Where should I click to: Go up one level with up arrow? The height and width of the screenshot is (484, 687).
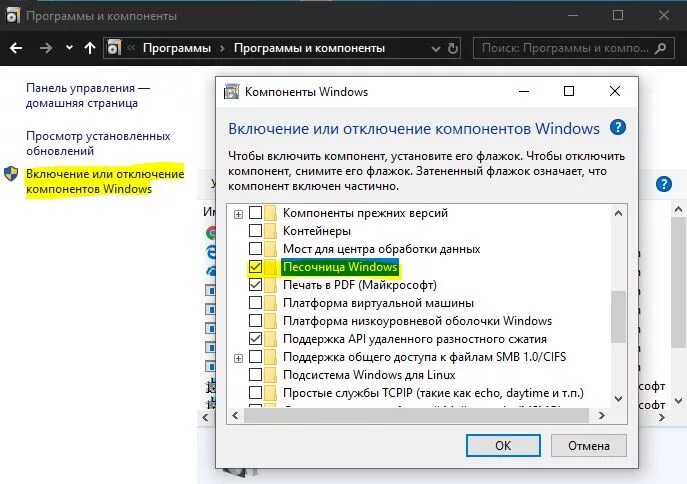coord(90,48)
